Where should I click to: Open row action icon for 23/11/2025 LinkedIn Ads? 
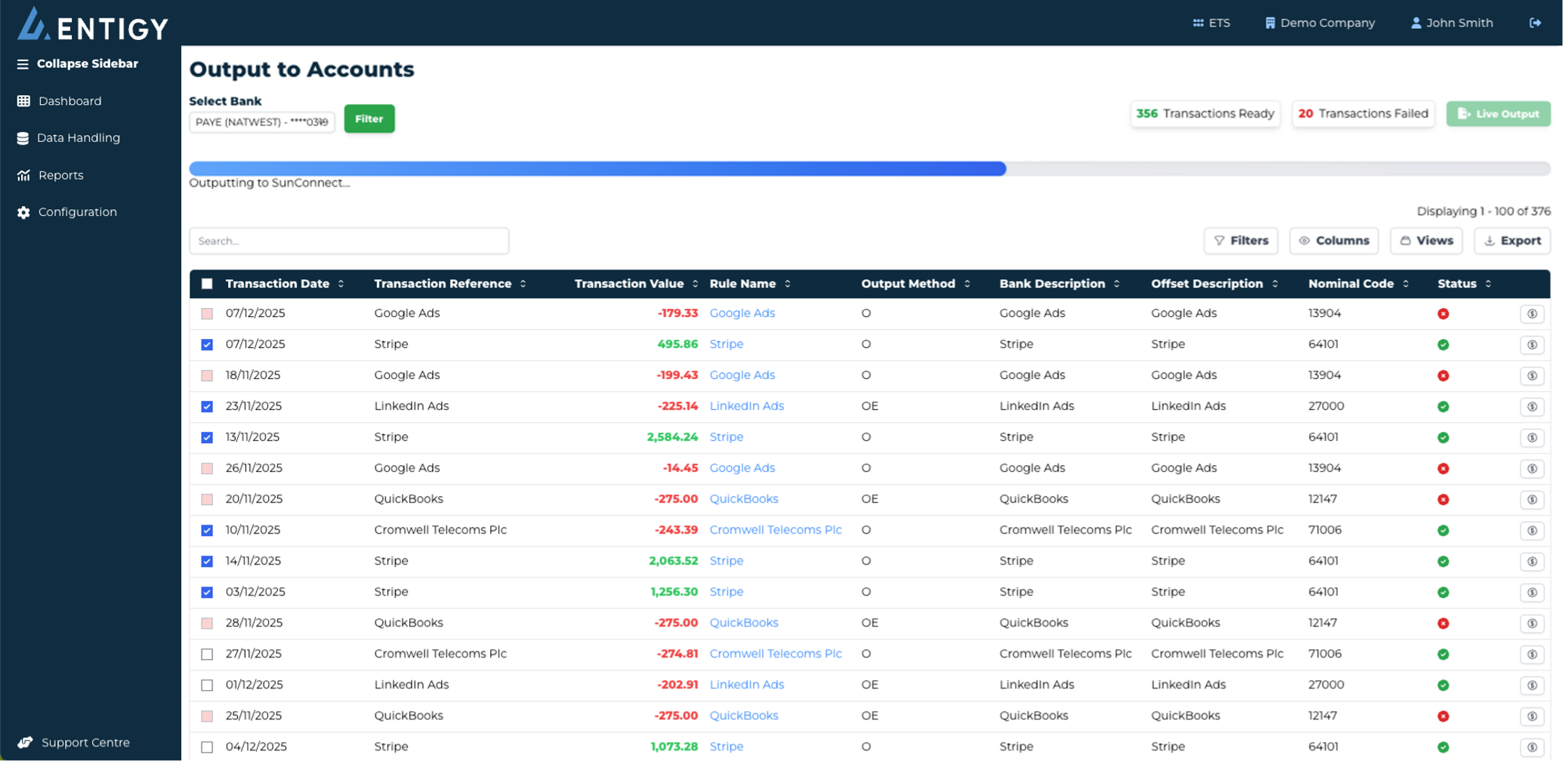[1532, 407]
